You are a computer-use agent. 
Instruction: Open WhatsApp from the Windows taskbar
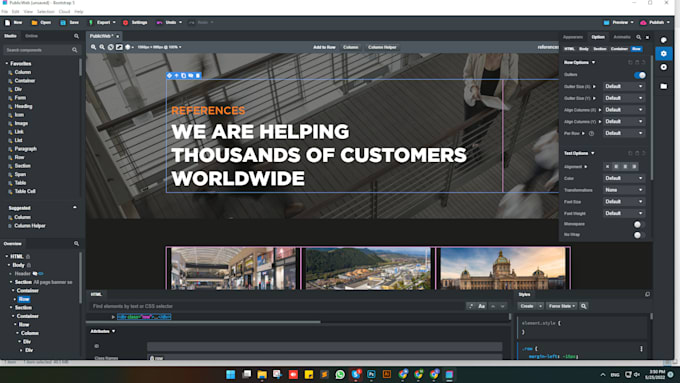[340, 374]
